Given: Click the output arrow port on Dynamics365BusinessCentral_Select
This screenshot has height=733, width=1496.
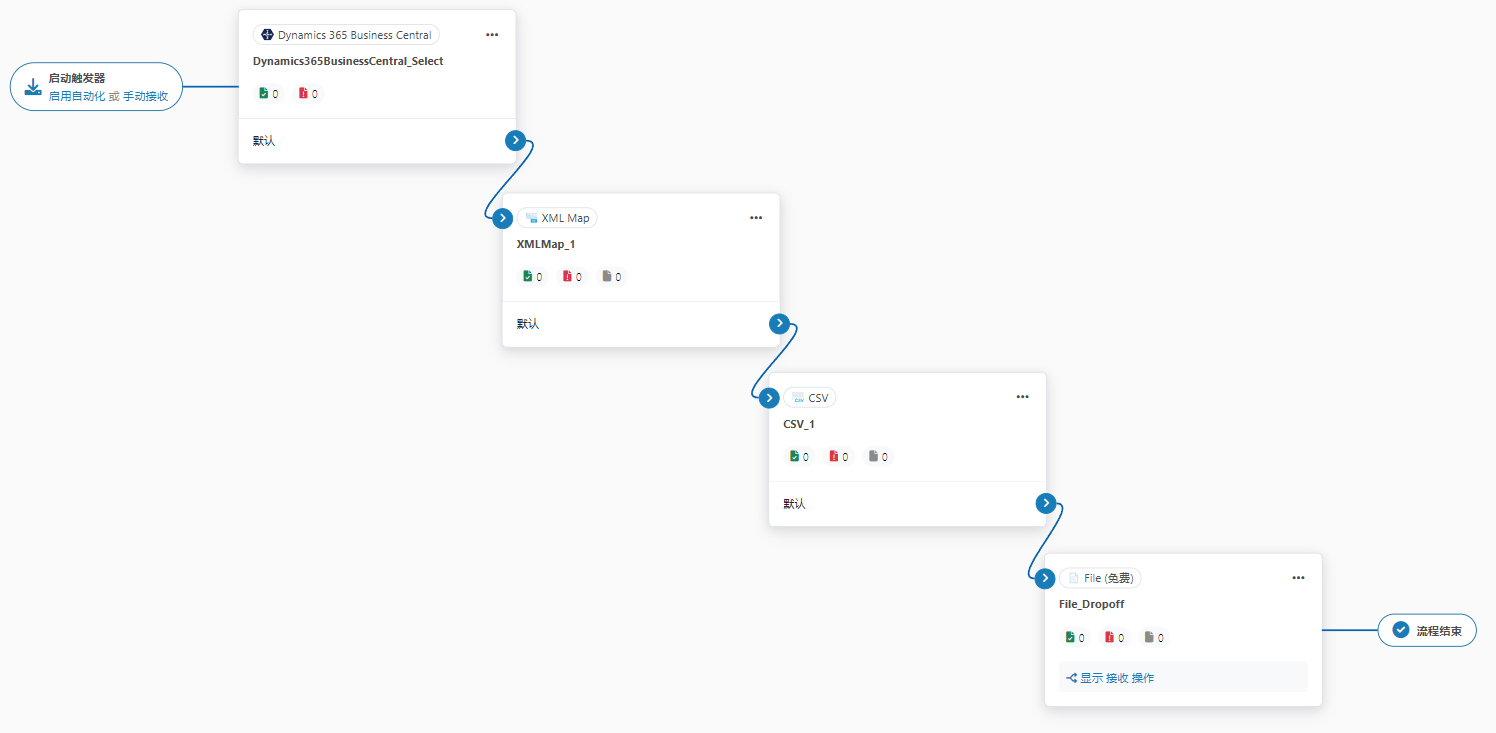Looking at the screenshot, I should click(x=515, y=141).
